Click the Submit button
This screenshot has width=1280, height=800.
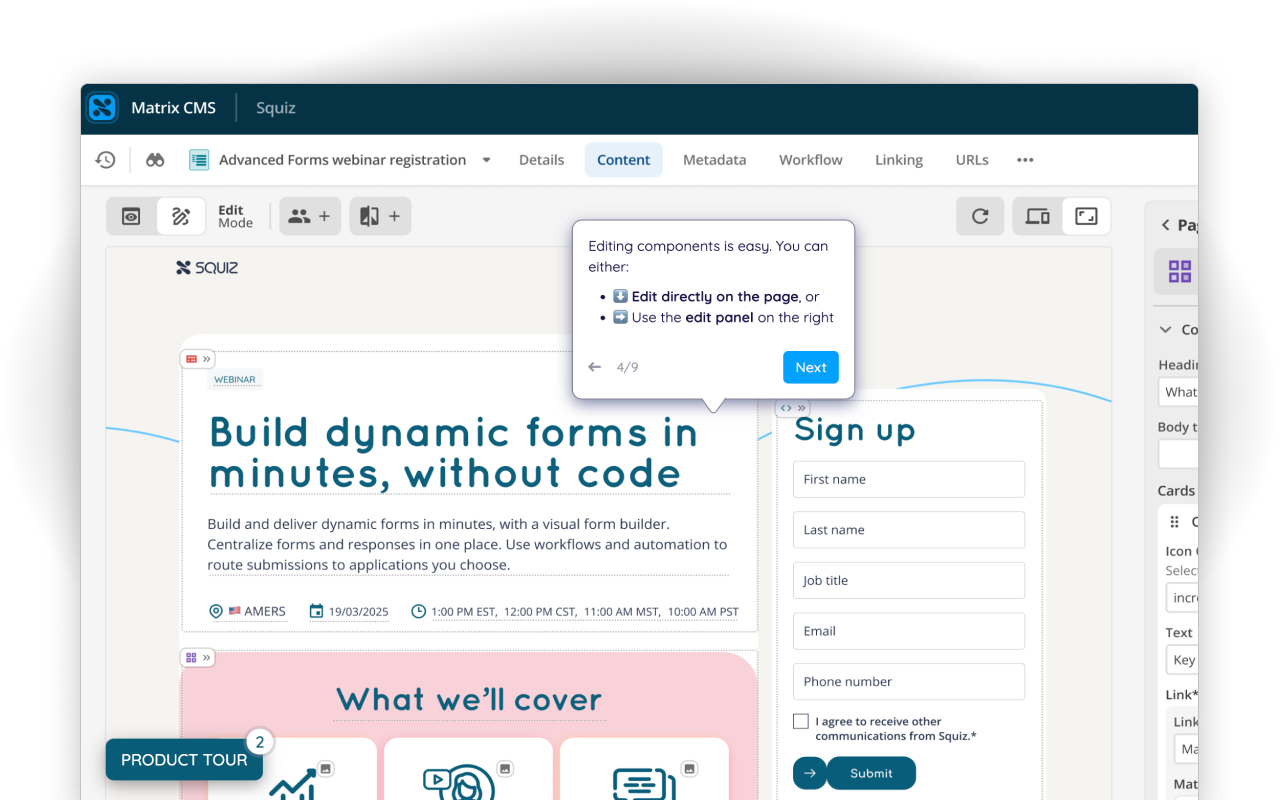pos(871,773)
